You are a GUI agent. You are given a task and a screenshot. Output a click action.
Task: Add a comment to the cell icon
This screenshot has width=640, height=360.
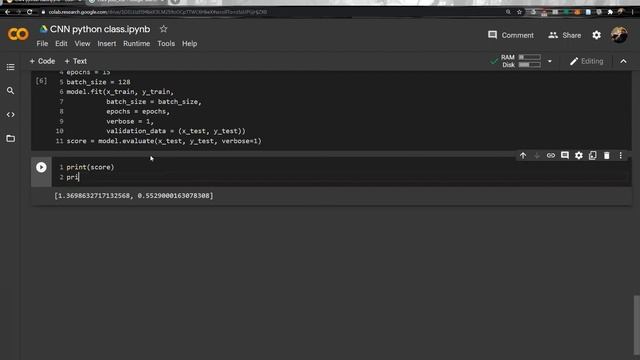(x=565, y=156)
